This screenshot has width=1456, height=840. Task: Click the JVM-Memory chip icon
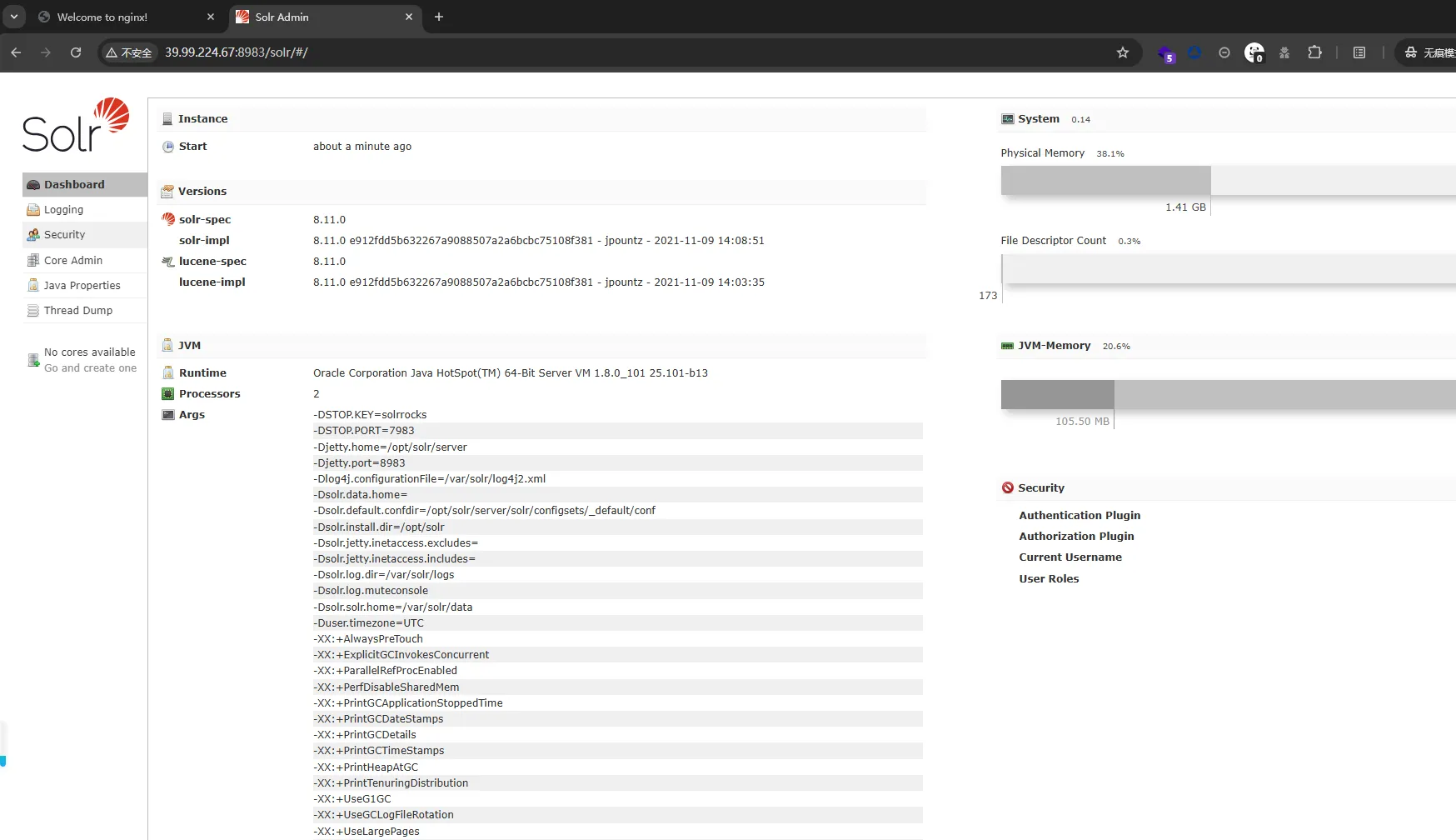click(x=1008, y=346)
